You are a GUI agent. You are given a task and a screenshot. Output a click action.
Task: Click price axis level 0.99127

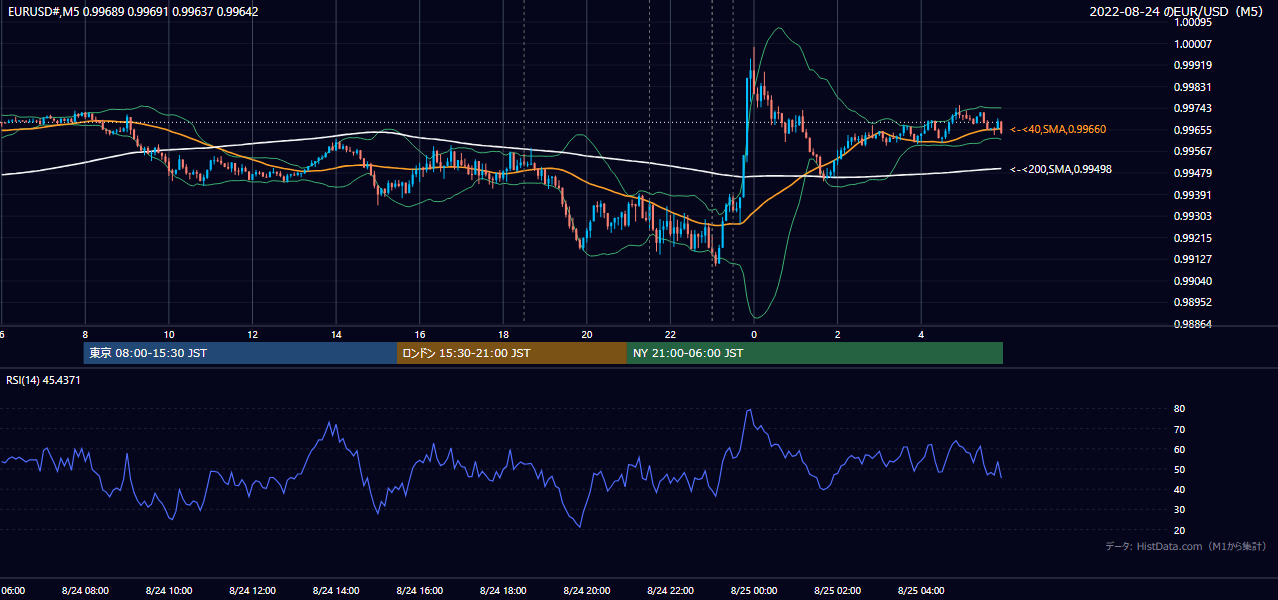point(1194,259)
